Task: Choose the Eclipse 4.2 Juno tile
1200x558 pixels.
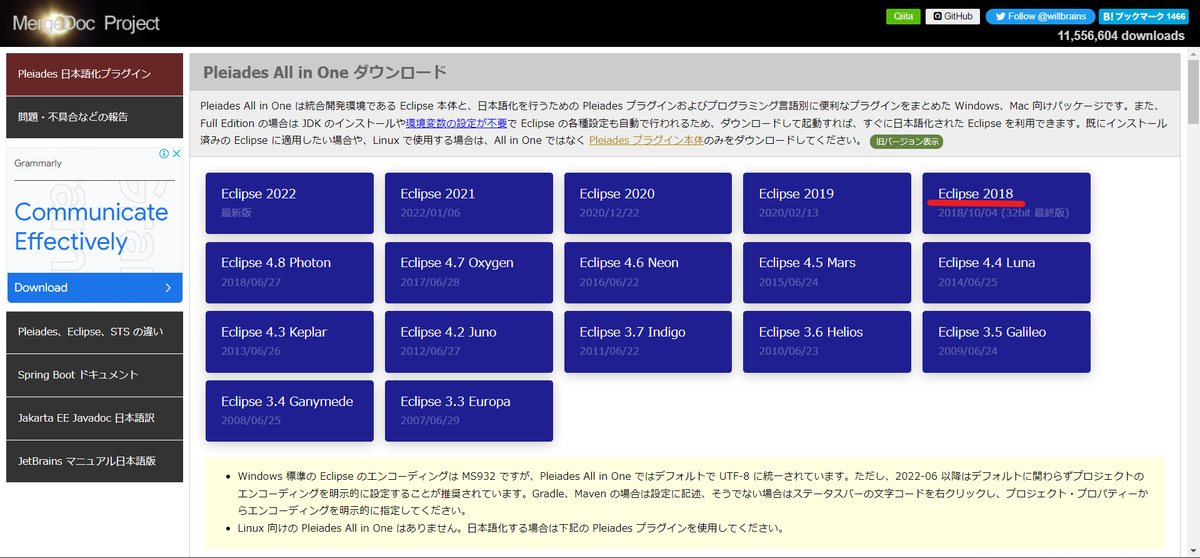Action: pos(469,341)
